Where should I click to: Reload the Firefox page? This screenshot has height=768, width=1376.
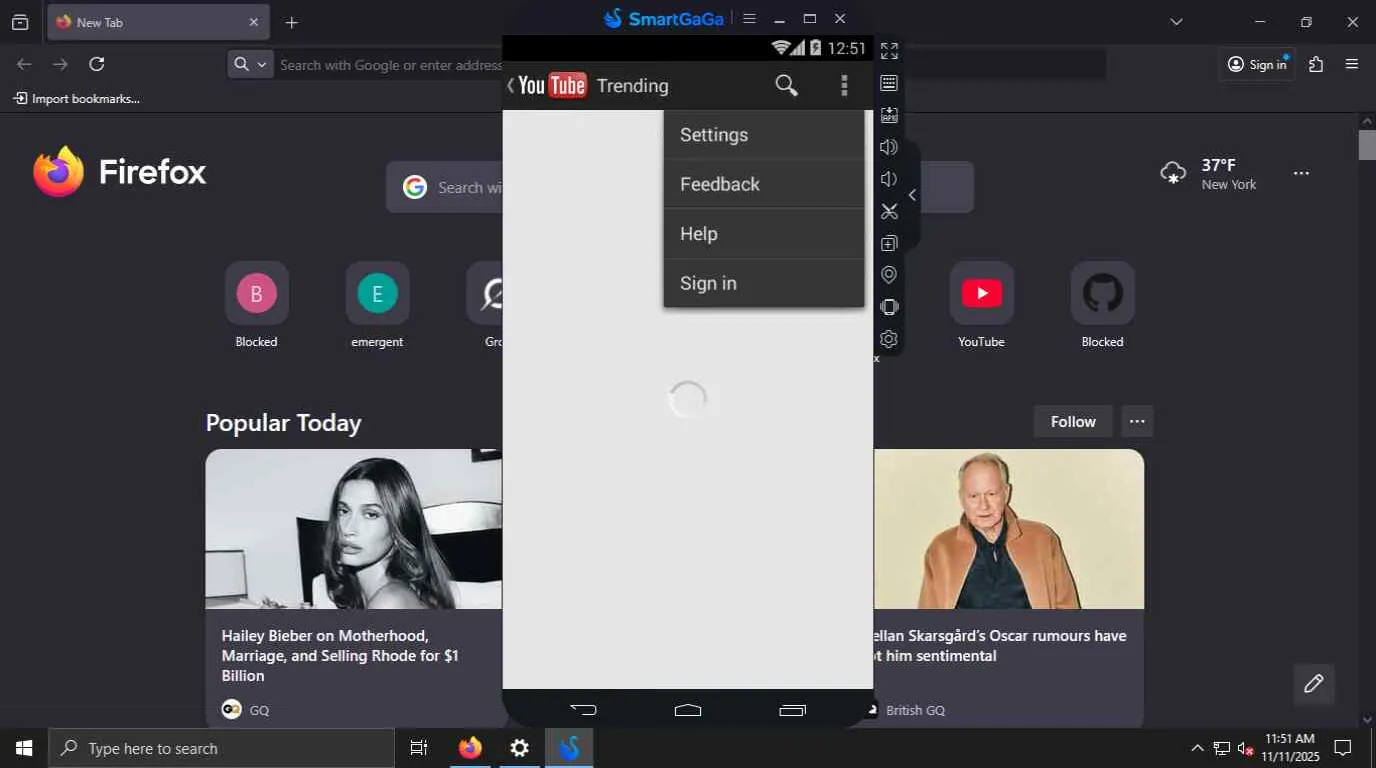pos(97,64)
